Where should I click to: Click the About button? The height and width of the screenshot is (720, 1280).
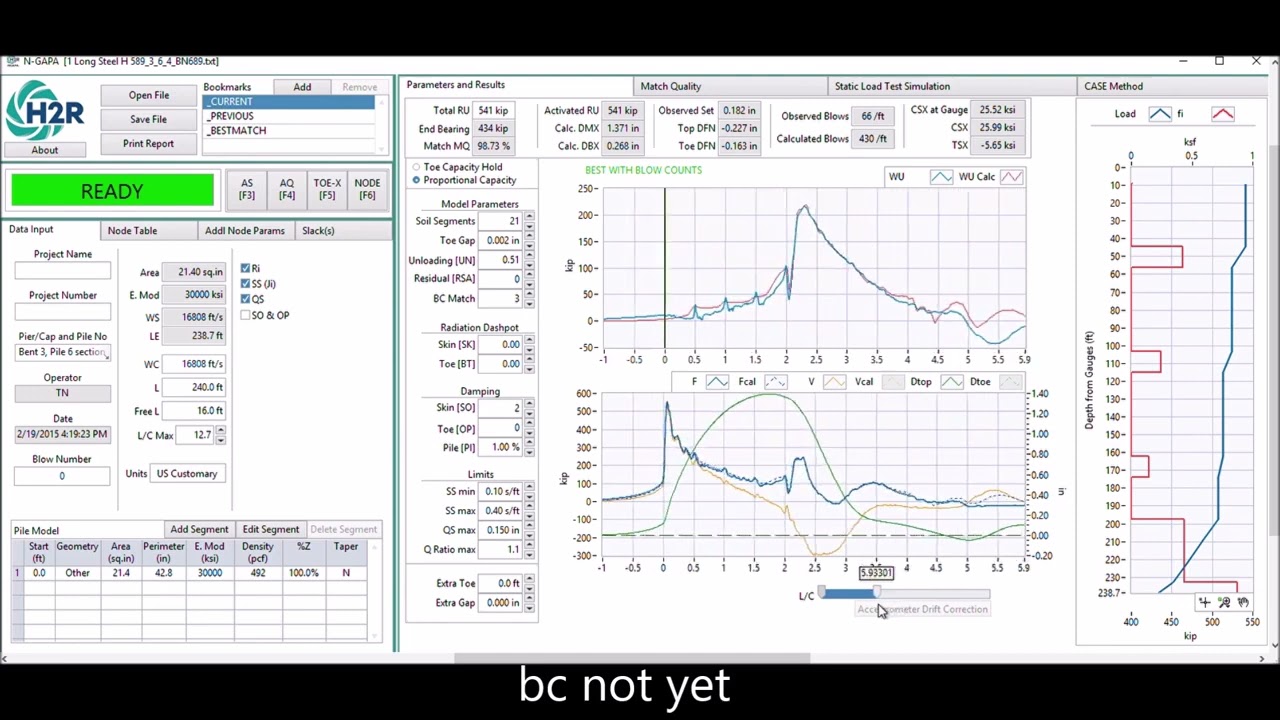click(44, 150)
